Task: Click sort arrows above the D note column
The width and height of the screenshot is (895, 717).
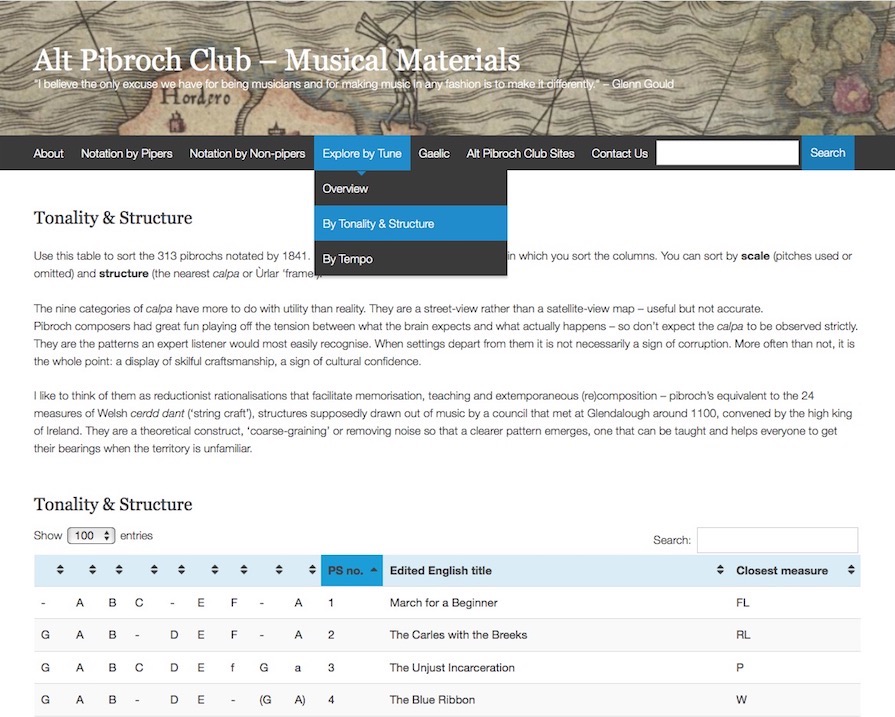Action: coord(181,570)
